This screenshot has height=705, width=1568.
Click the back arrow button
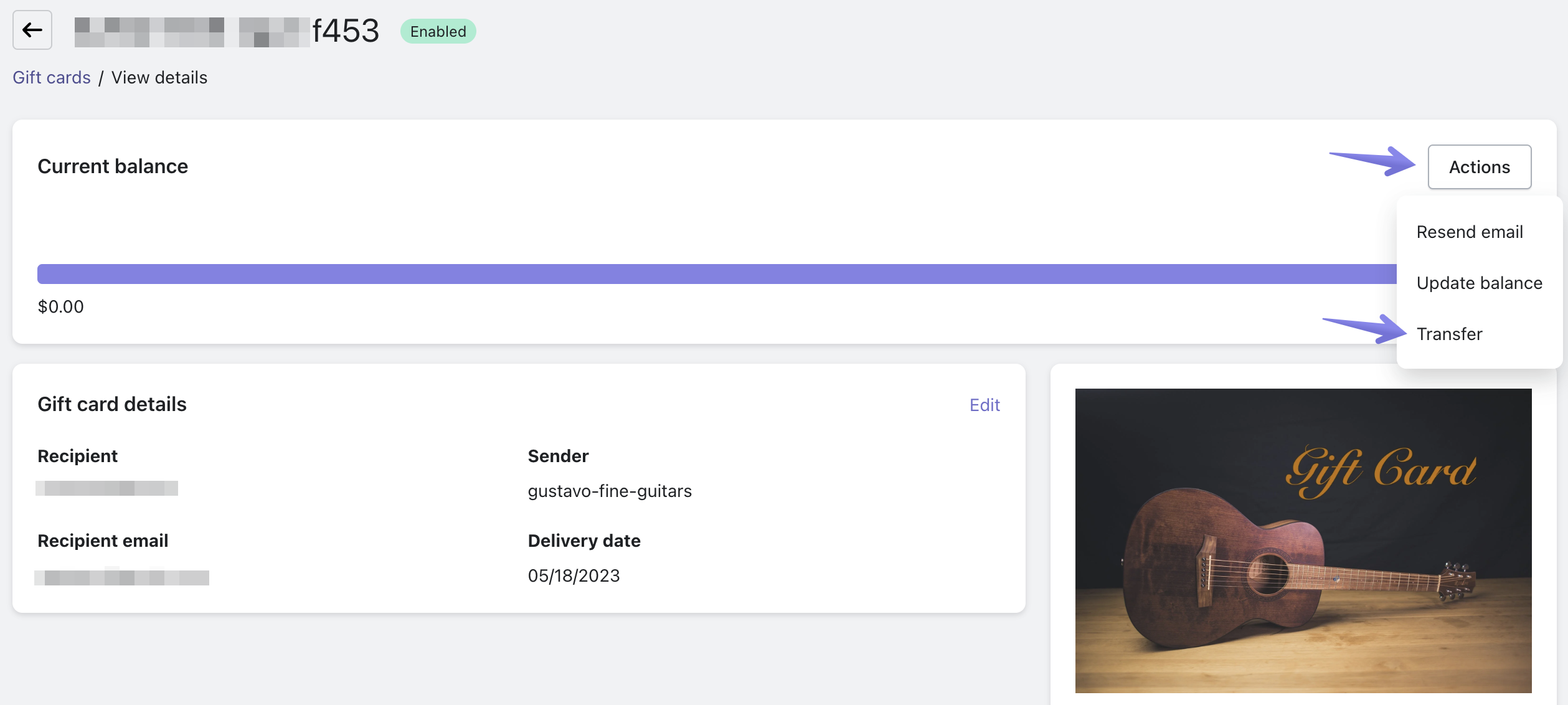[32, 30]
